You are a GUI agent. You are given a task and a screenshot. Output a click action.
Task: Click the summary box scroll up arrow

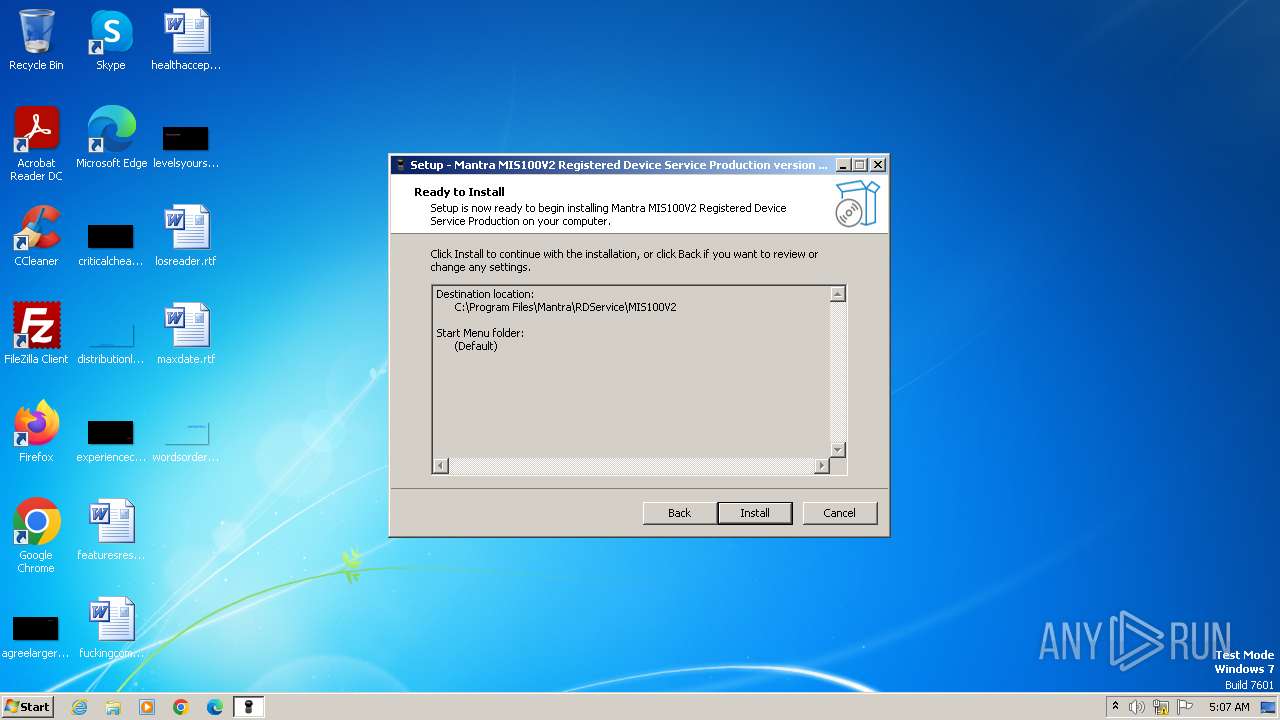[x=838, y=294]
